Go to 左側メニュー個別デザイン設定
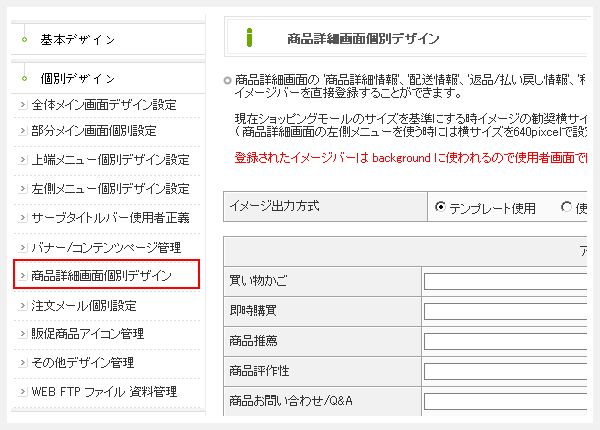 pos(110,188)
